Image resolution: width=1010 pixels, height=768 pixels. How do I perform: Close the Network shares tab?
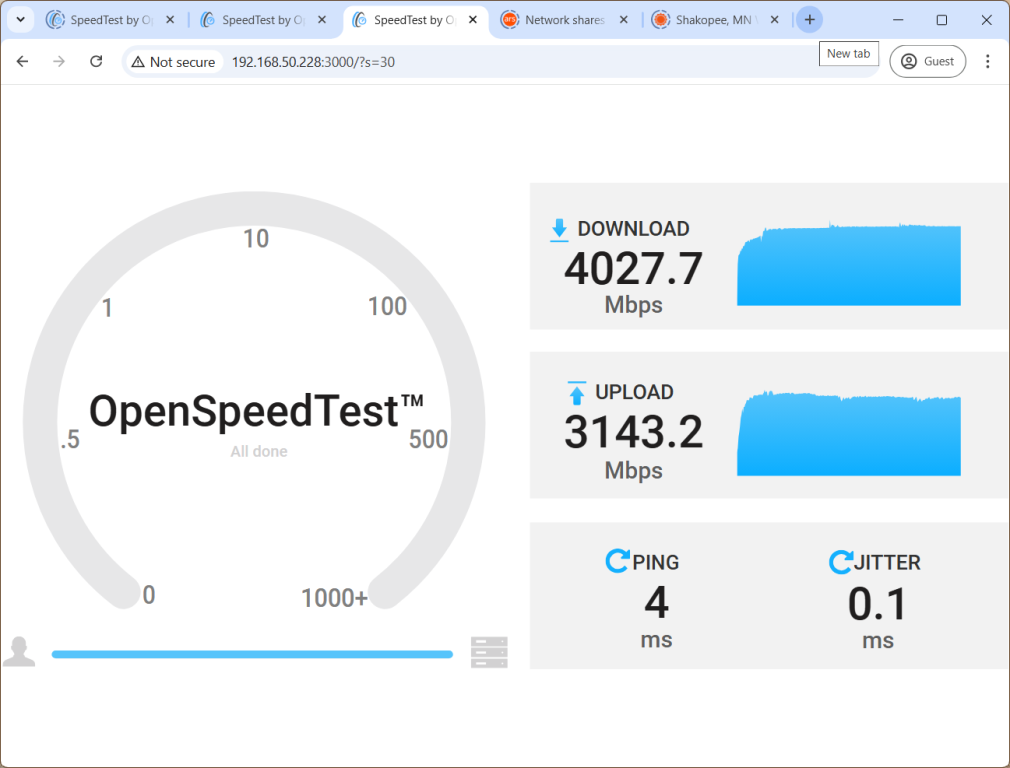coord(624,20)
